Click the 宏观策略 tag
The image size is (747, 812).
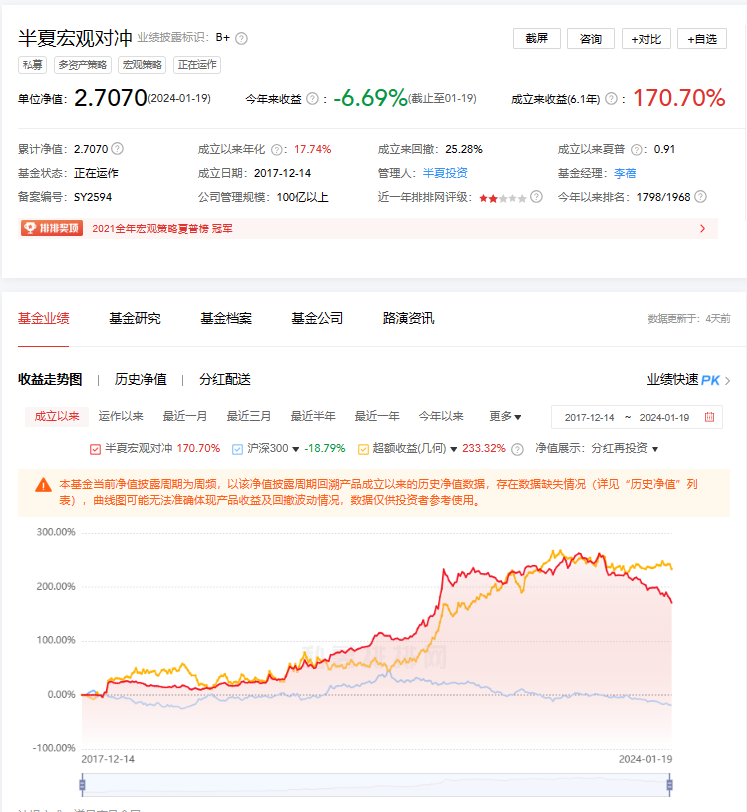pyautogui.click(x=142, y=65)
